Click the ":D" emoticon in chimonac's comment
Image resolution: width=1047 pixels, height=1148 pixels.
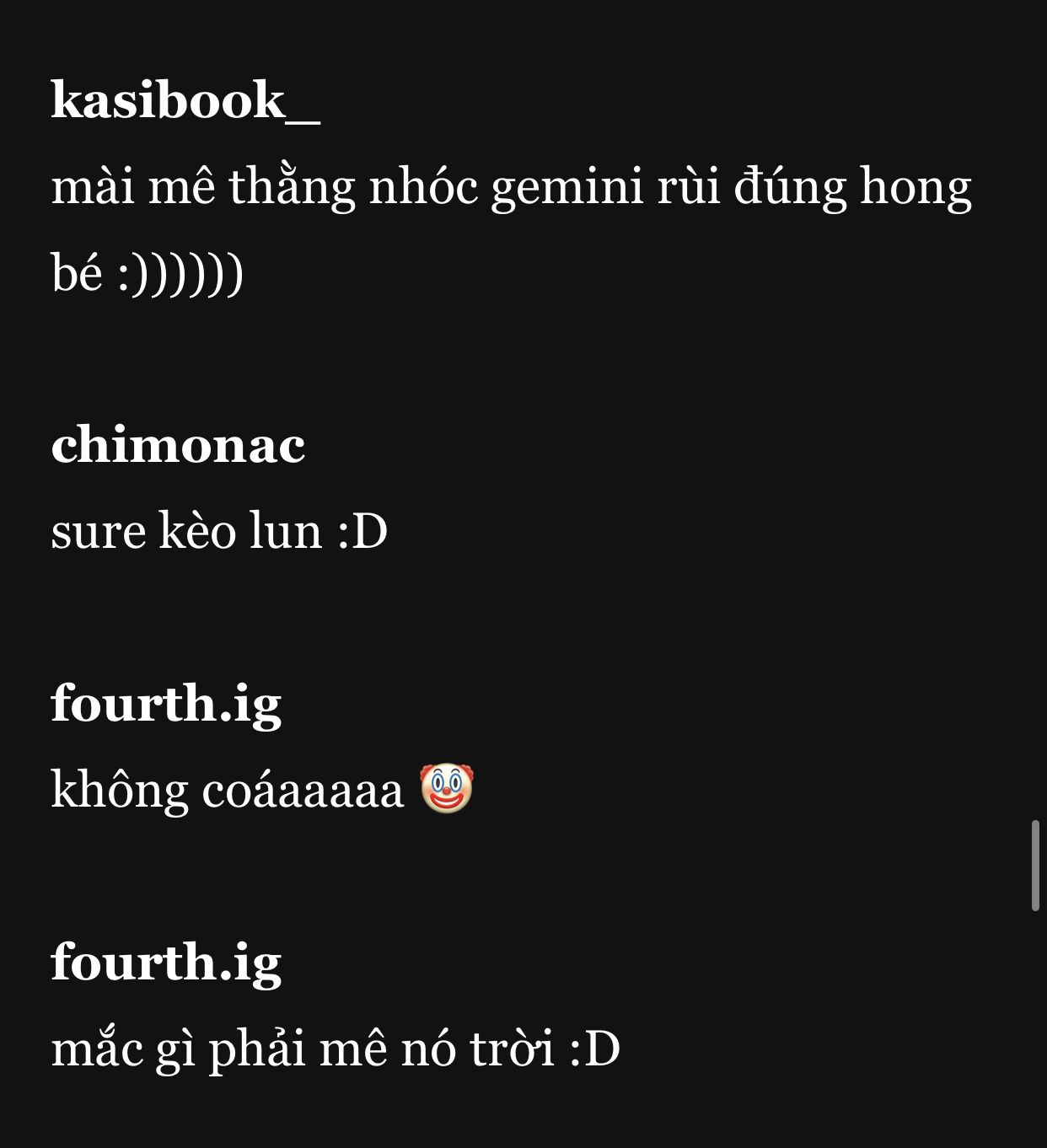362,532
